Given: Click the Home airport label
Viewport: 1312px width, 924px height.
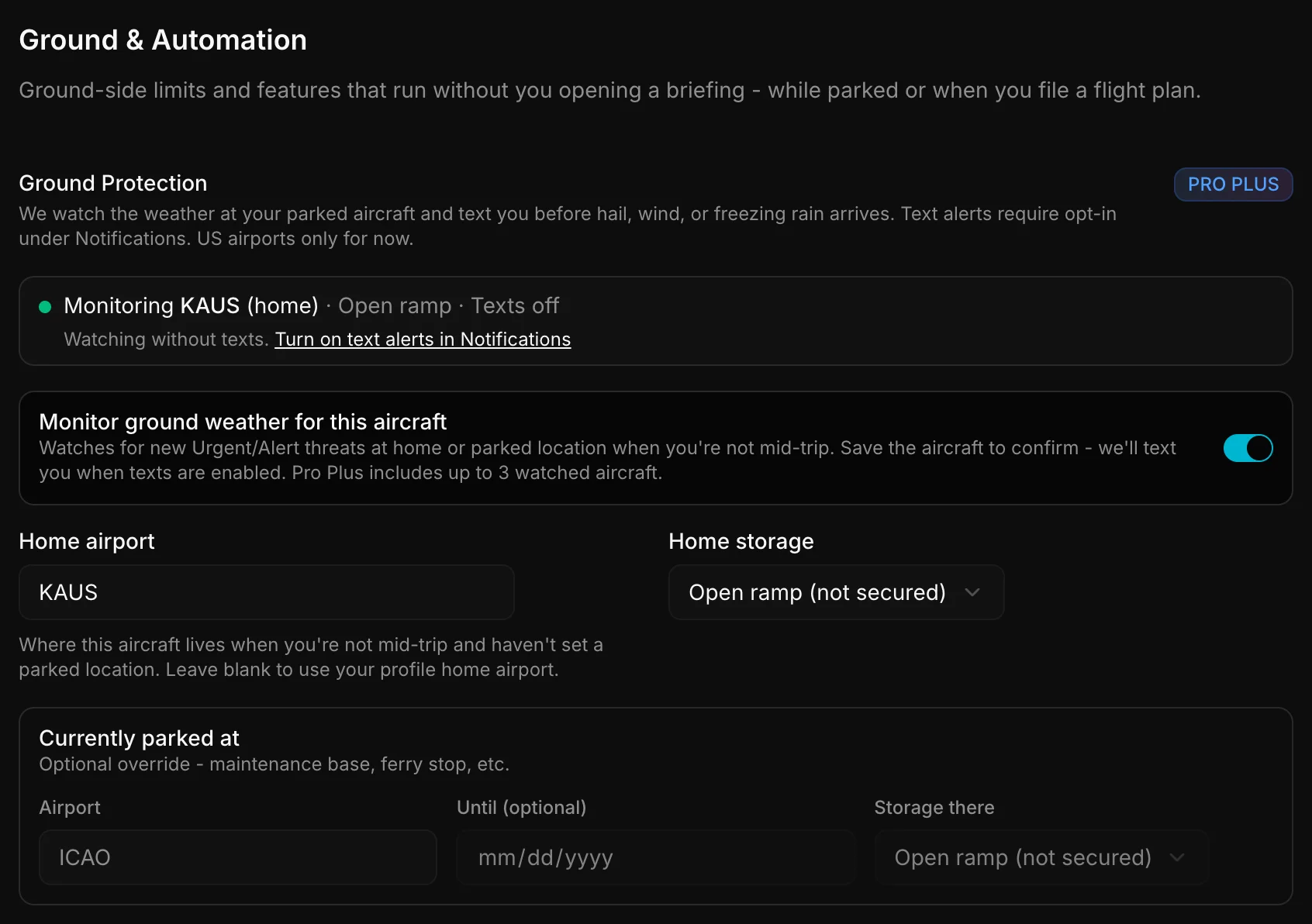Looking at the screenshot, I should tap(87, 541).
